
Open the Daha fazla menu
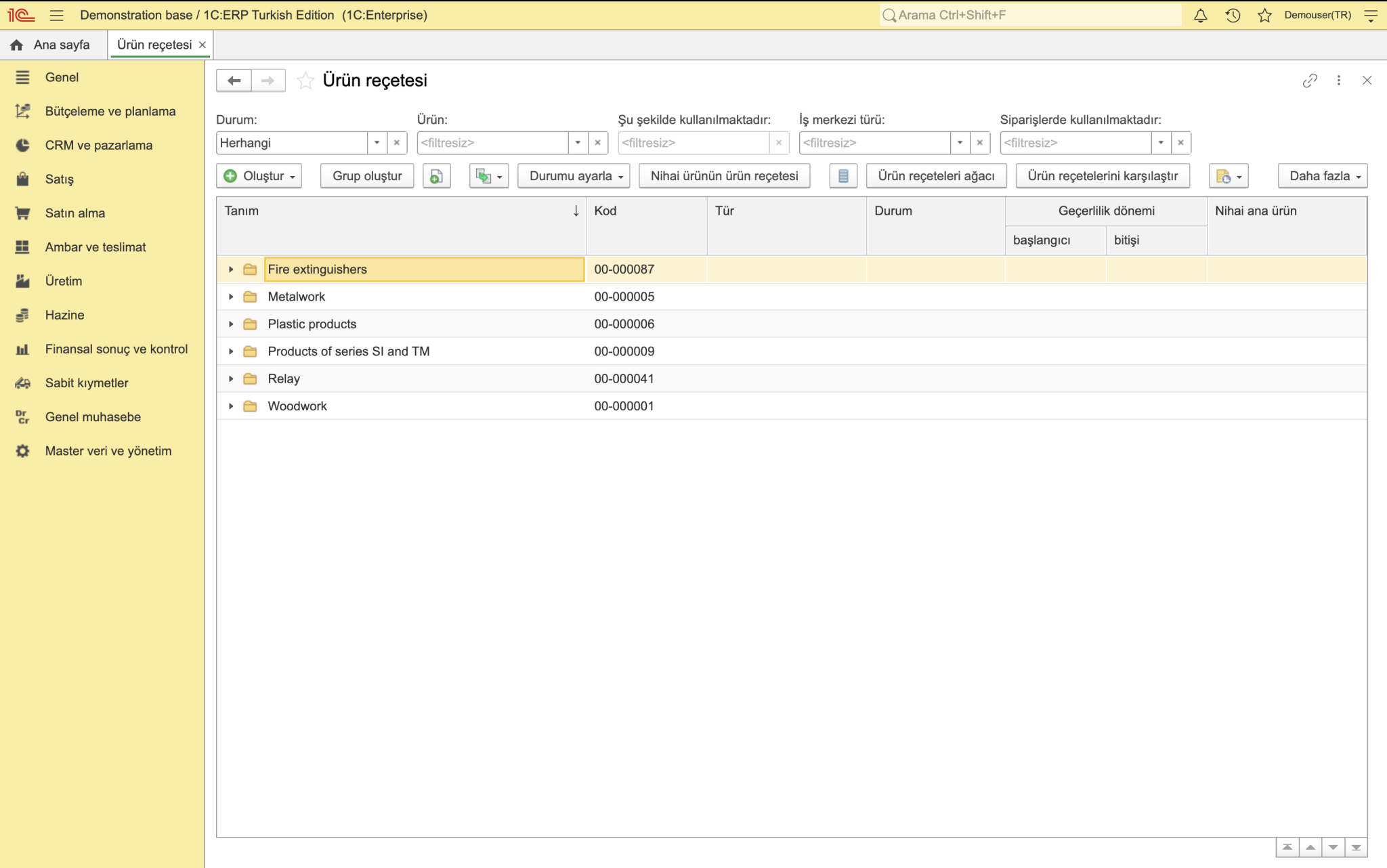[x=1323, y=176]
